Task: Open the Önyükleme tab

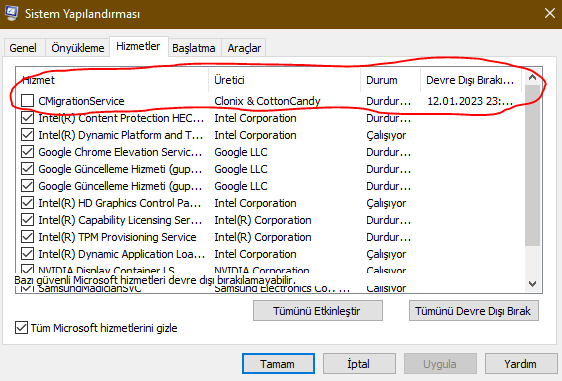Action: tap(77, 48)
